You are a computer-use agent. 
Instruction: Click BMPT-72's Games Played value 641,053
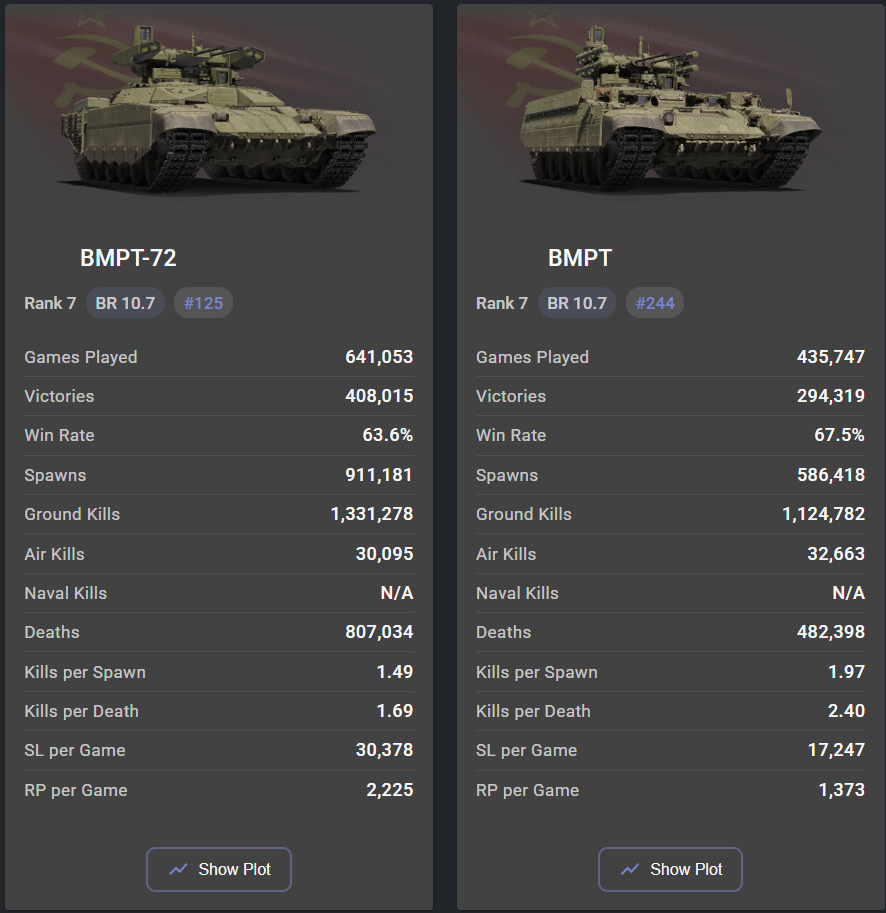coord(377,357)
